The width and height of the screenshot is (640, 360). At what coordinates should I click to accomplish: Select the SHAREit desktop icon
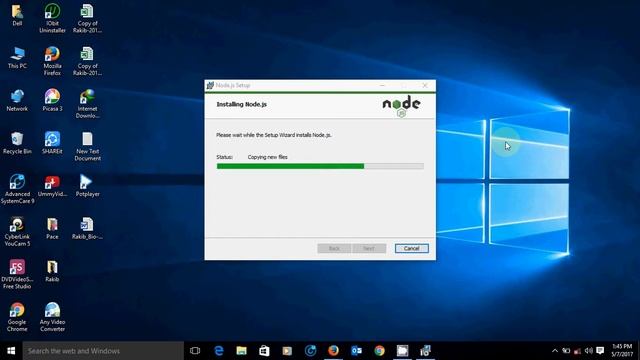(x=52, y=143)
